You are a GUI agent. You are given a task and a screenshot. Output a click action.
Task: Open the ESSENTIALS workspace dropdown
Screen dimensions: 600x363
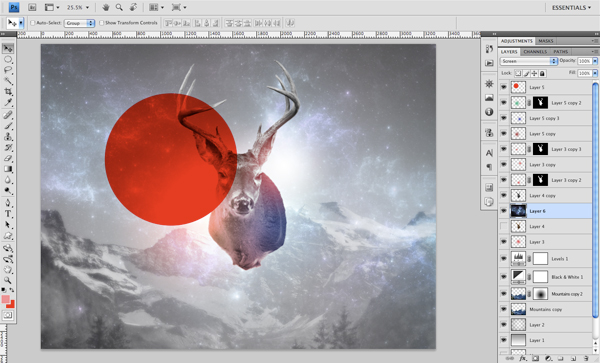571,8
